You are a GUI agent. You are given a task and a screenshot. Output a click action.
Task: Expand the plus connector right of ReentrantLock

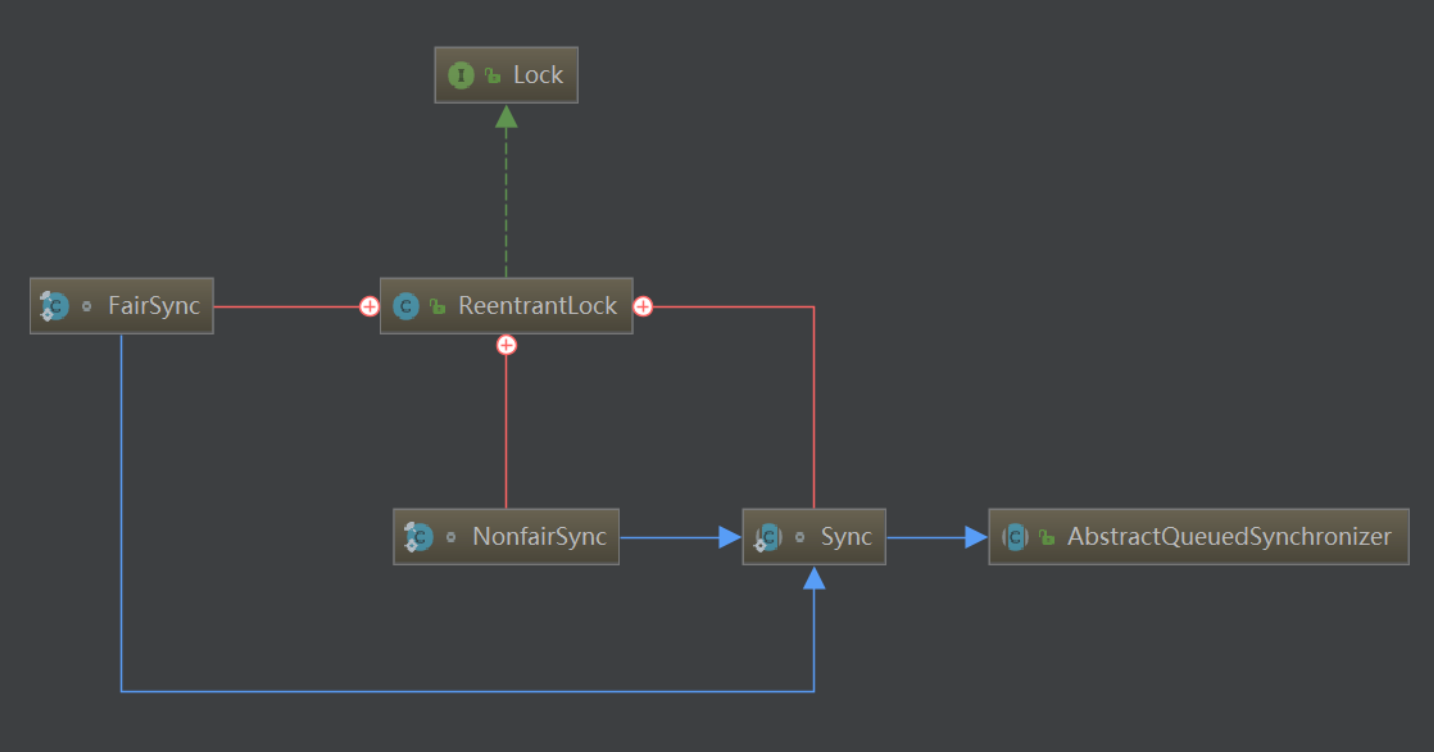point(643,306)
